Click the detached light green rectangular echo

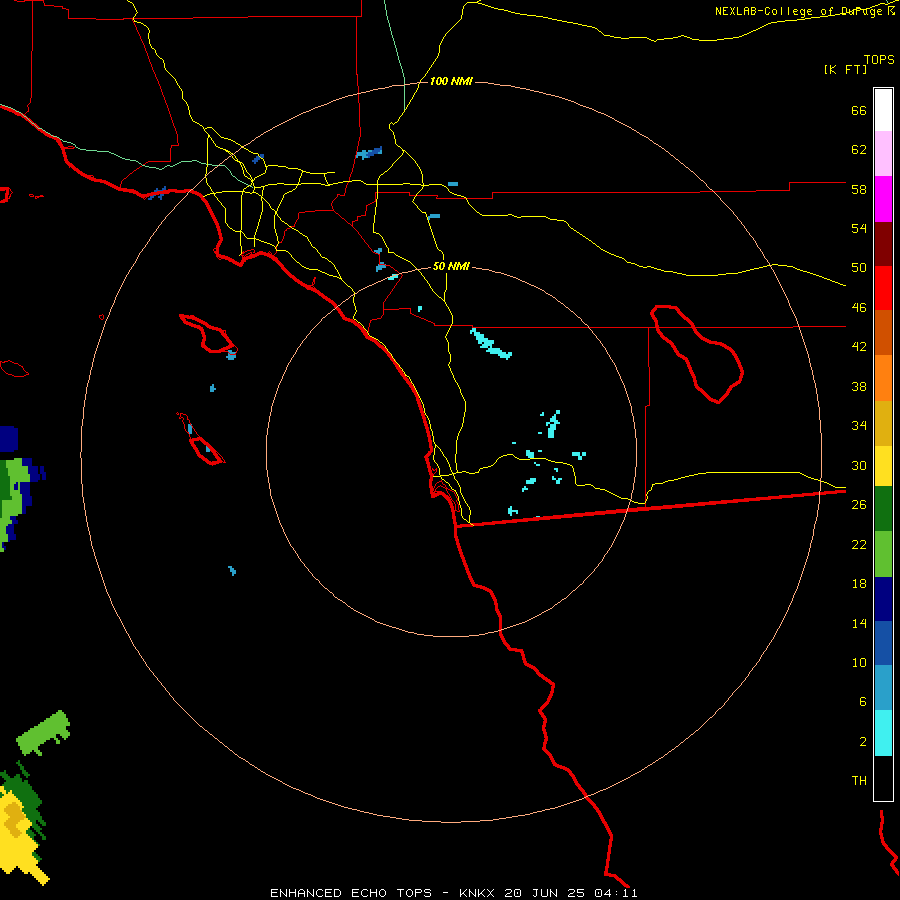[44, 733]
